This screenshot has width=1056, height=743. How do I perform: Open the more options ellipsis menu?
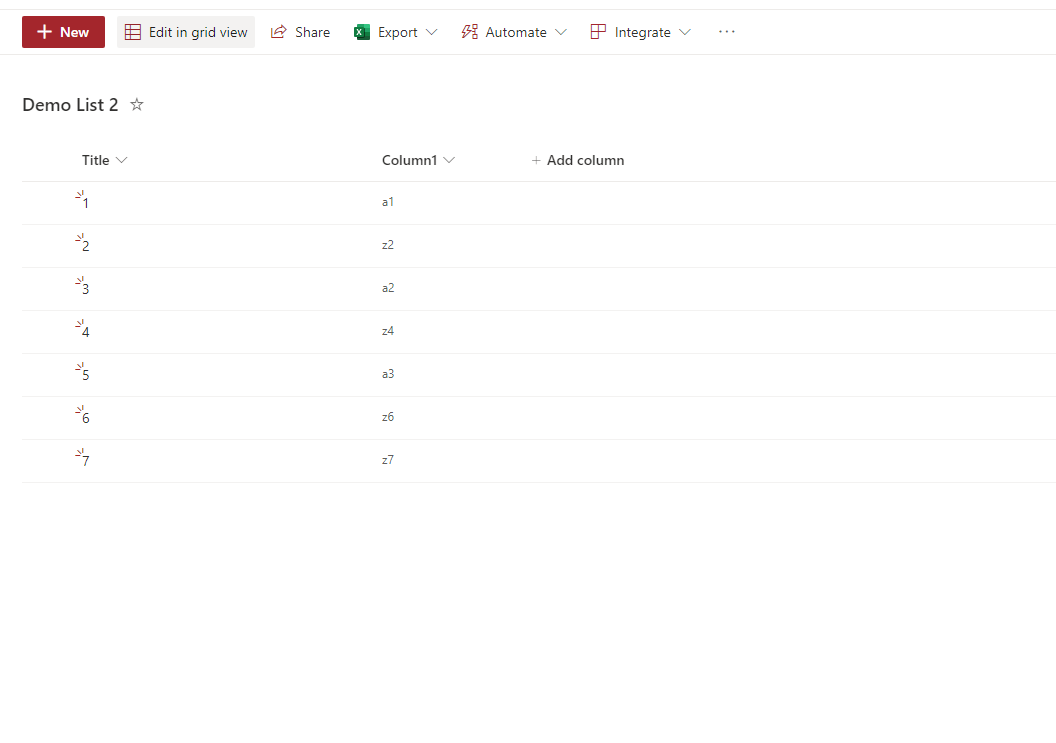pos(726,31)
